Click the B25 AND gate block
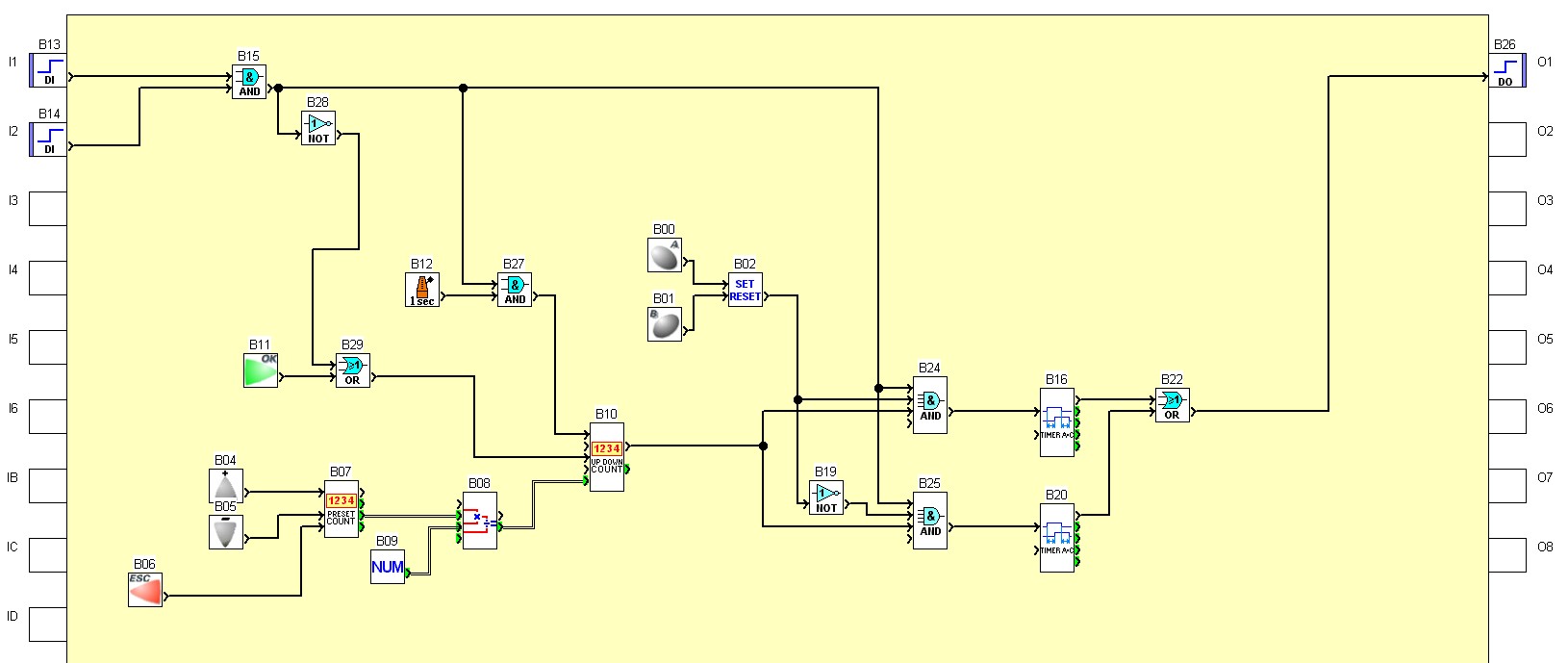1568x663 pixels. coord(929,521)
